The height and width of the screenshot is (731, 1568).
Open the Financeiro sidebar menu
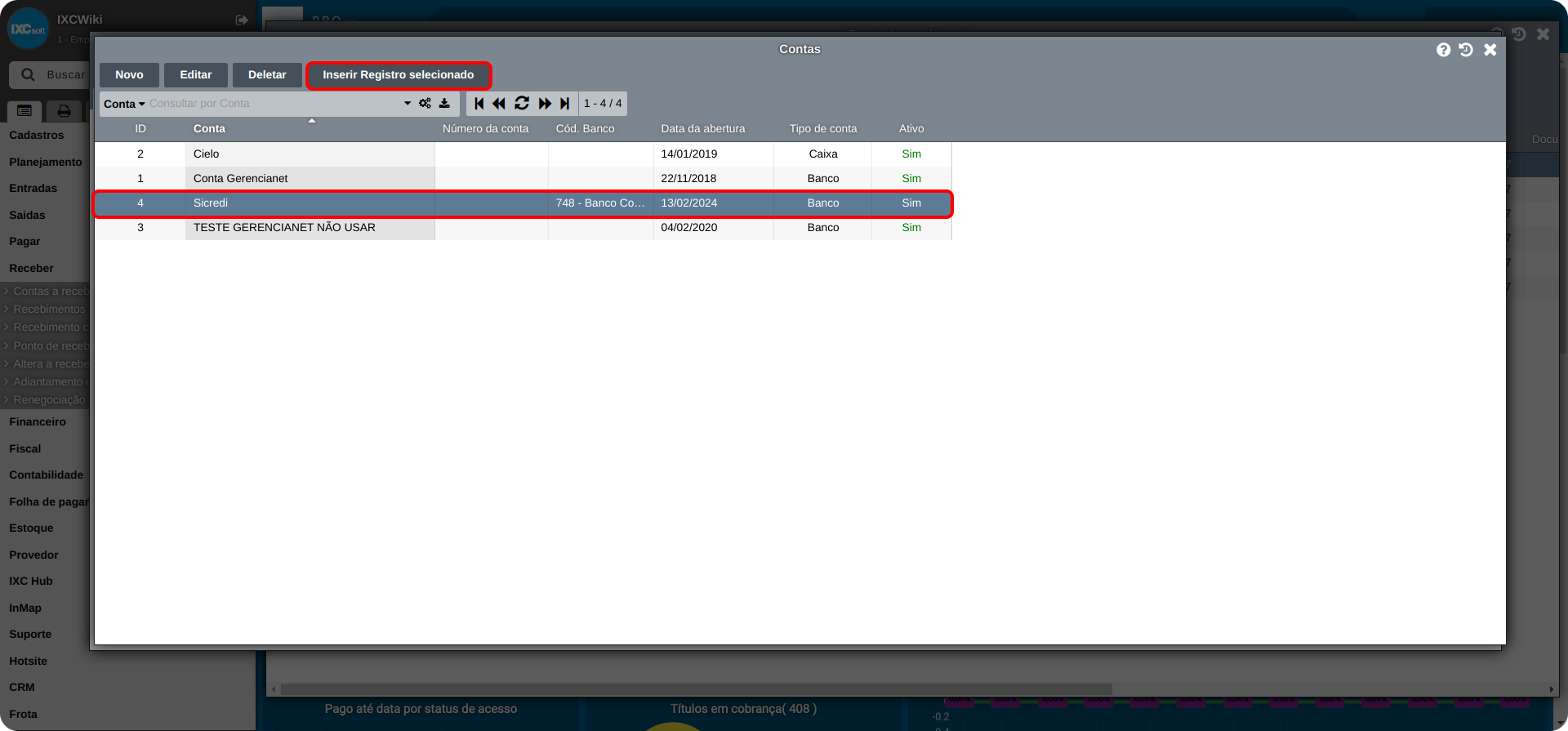pyautogui.click(x=38, y=422)
